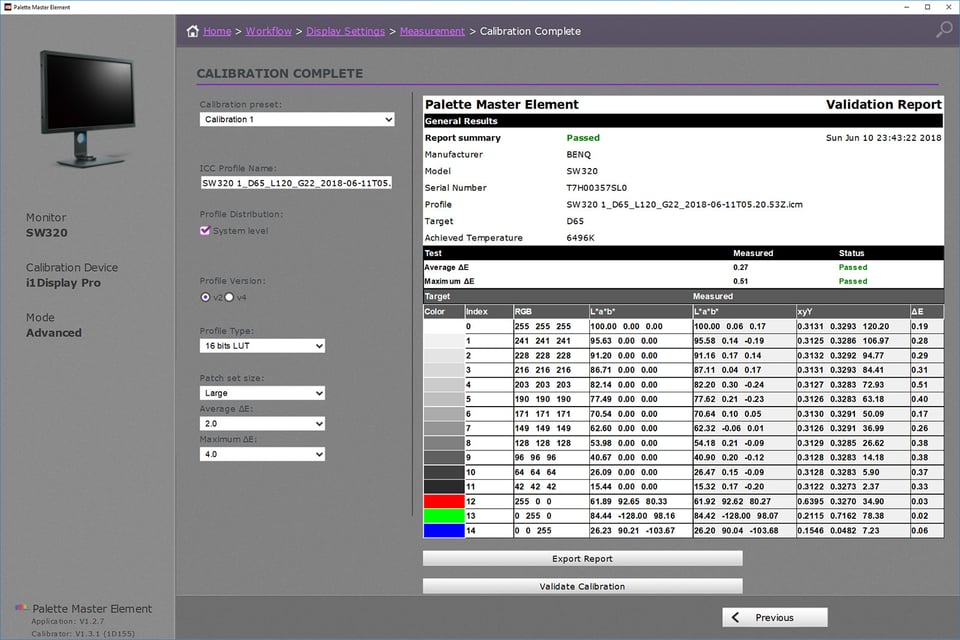Click the 'Advanced' mode text
The image size is (960, 640).
(53, 333)
